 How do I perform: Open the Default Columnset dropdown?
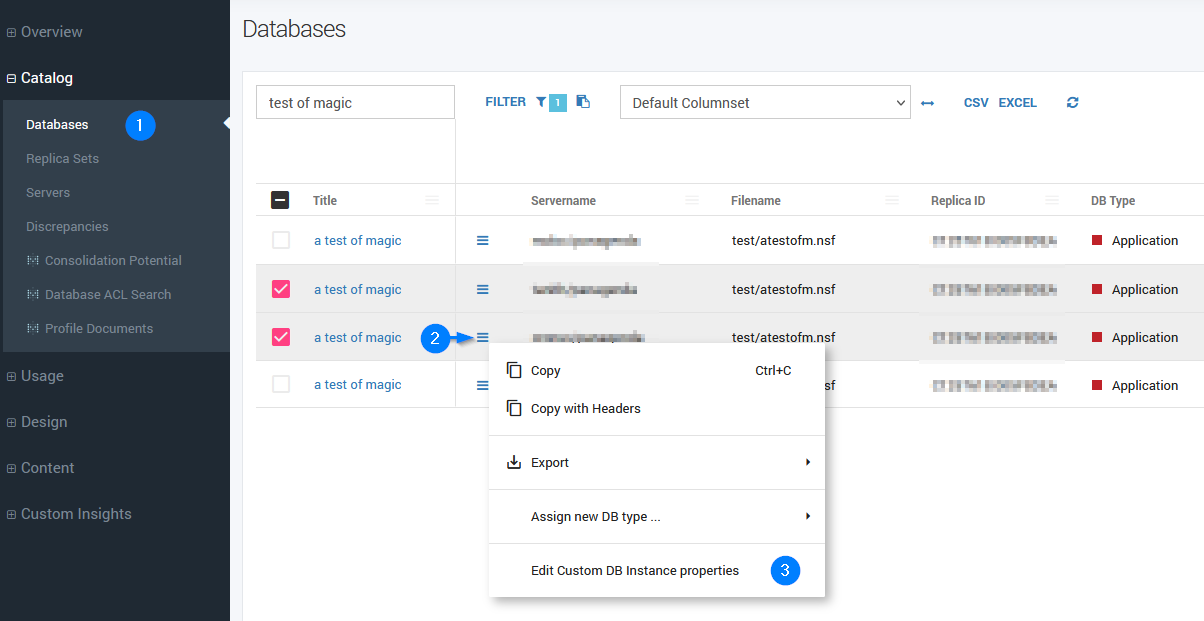[765, 103]
